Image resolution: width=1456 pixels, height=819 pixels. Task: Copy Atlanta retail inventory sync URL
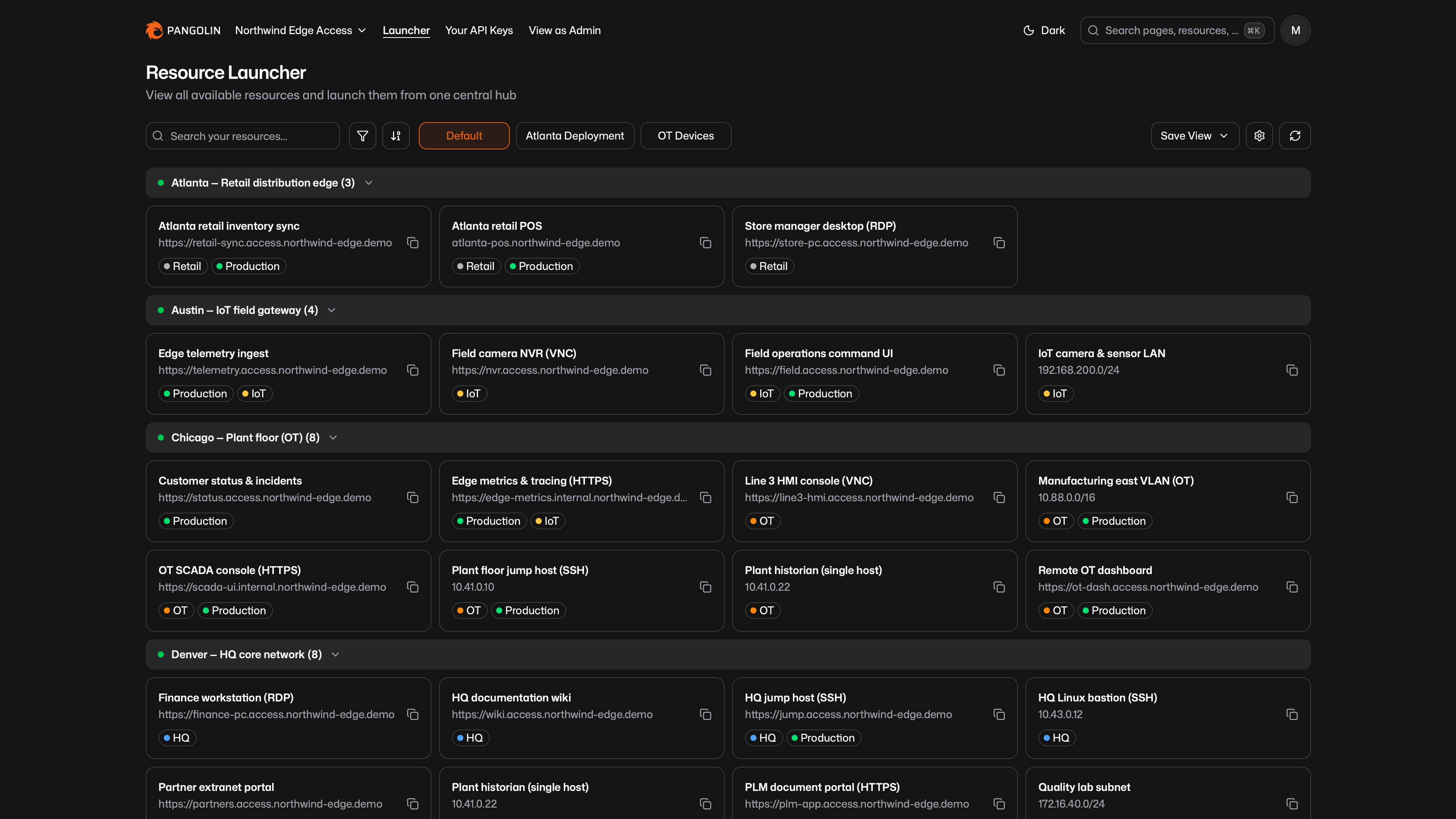coord(413,243)
